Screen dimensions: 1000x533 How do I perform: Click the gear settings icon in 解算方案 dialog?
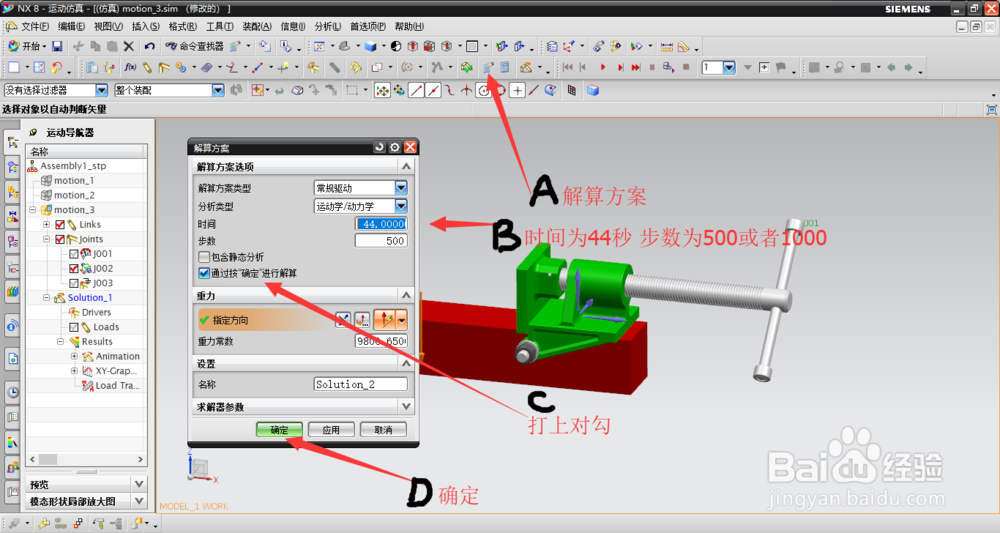coord(395,147)
